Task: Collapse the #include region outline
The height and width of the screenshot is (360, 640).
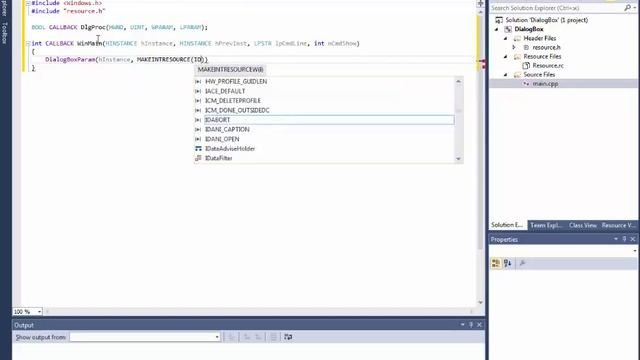Action: click(x=28, y=3)
